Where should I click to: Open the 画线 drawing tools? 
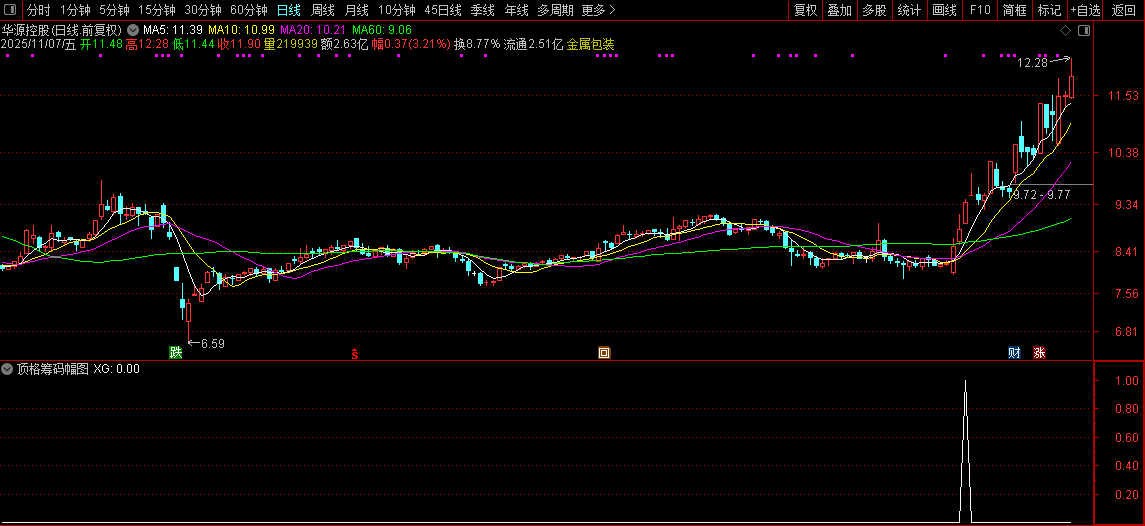click(944, 10)
